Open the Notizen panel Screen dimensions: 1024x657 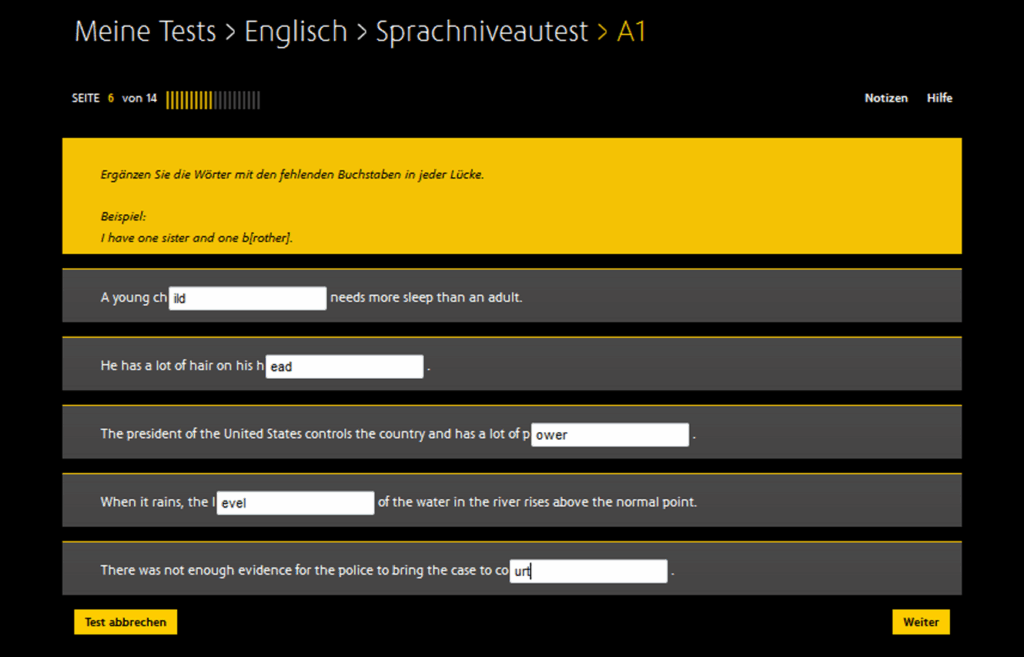[886, 98]
